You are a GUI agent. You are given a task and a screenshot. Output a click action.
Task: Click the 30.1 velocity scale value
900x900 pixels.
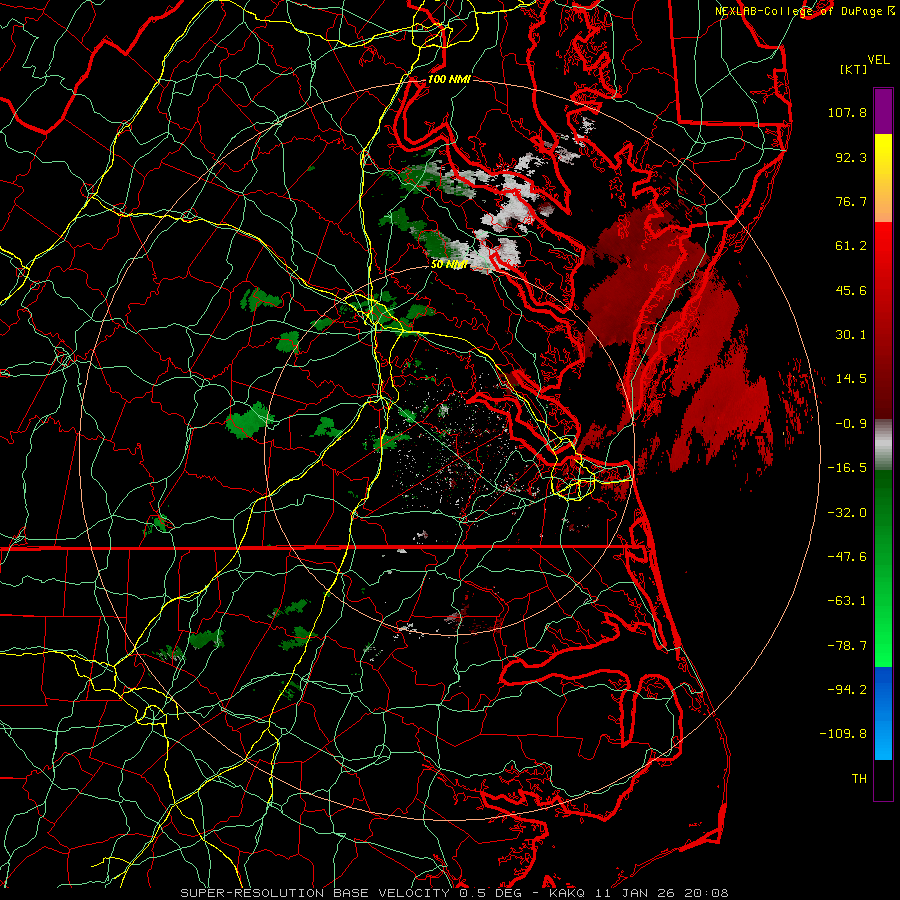coord(851,335)
